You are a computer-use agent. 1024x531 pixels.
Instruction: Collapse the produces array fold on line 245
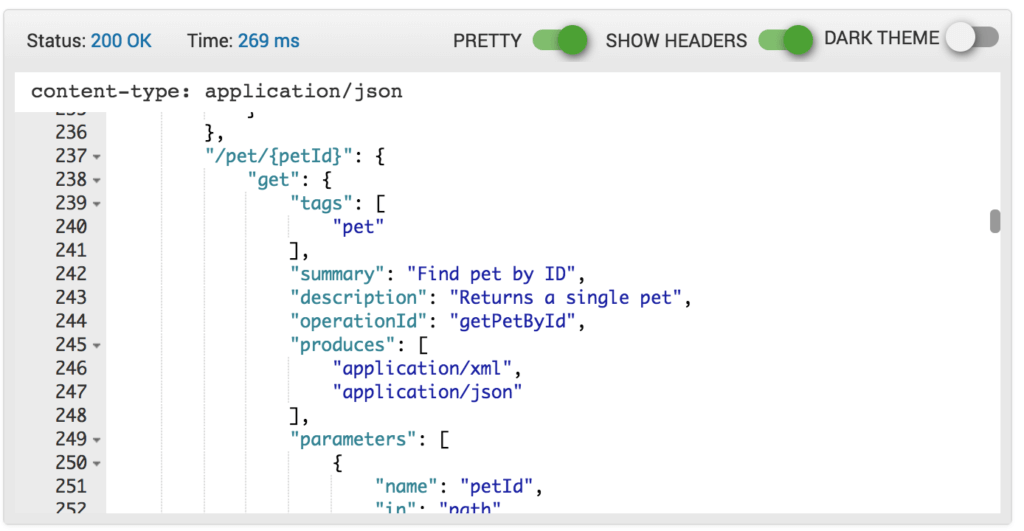coord(97,346)
